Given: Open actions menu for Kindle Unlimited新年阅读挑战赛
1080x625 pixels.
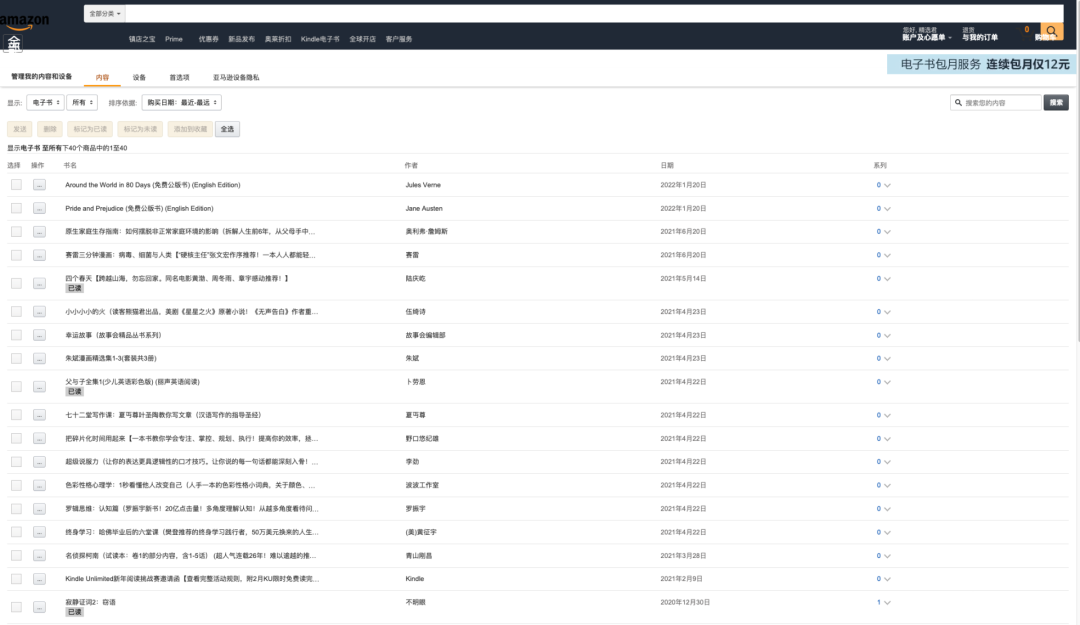Looking at the screenshot, I should (x=39, y=579).
